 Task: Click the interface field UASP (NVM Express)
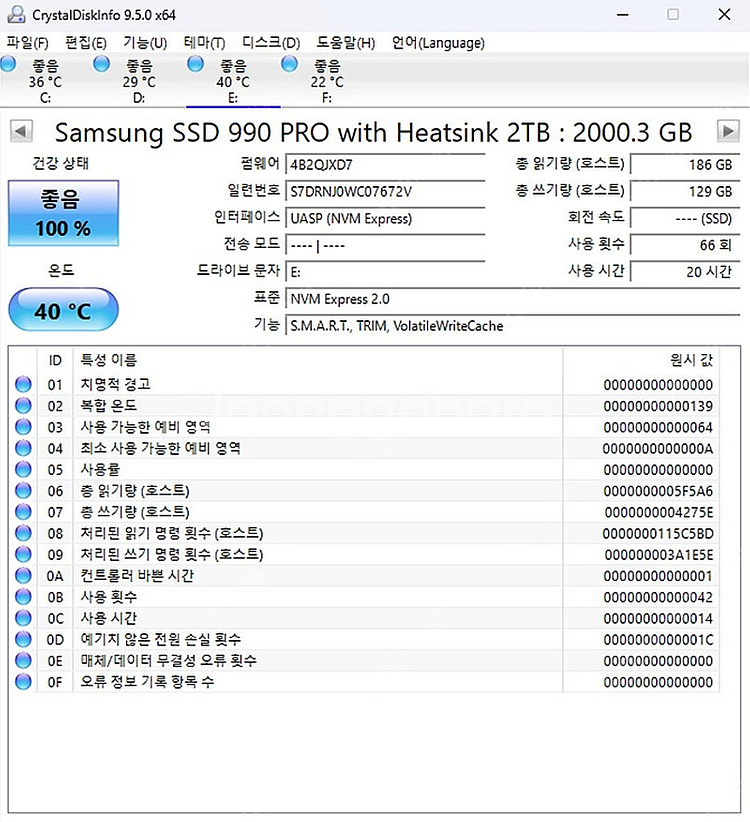coord(385,218)
